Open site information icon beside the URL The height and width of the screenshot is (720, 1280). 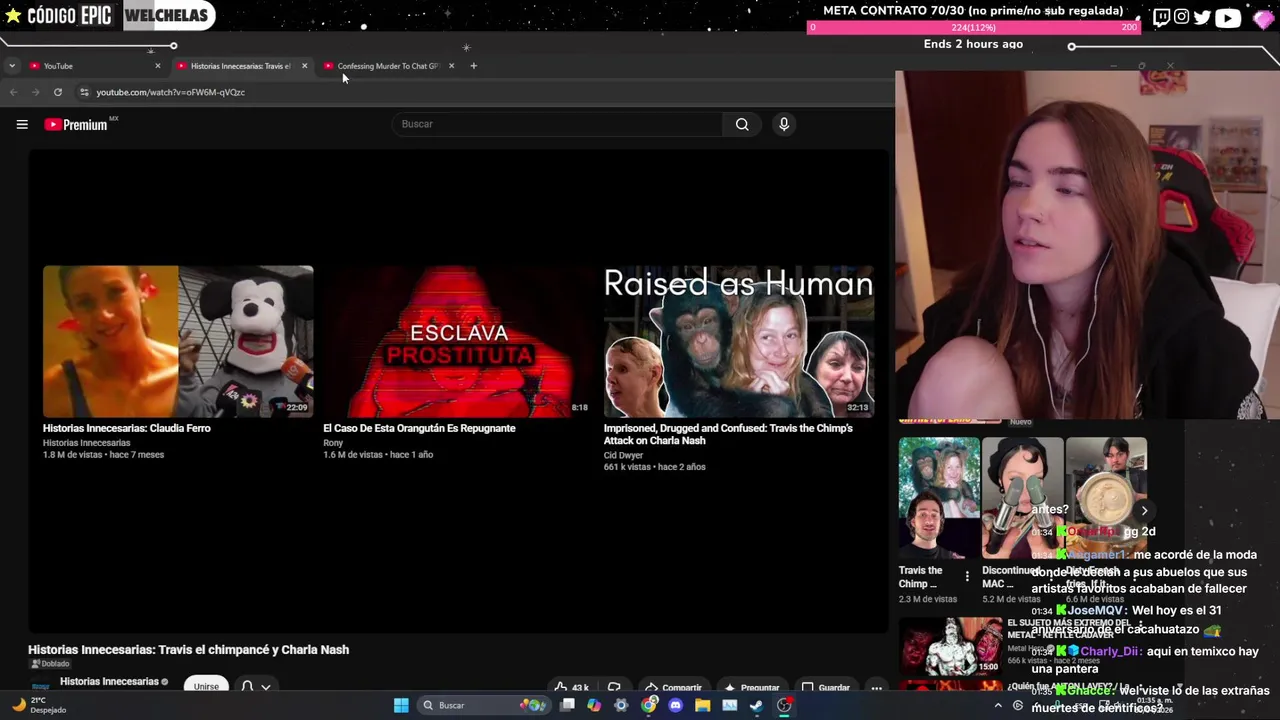point(84,92)
